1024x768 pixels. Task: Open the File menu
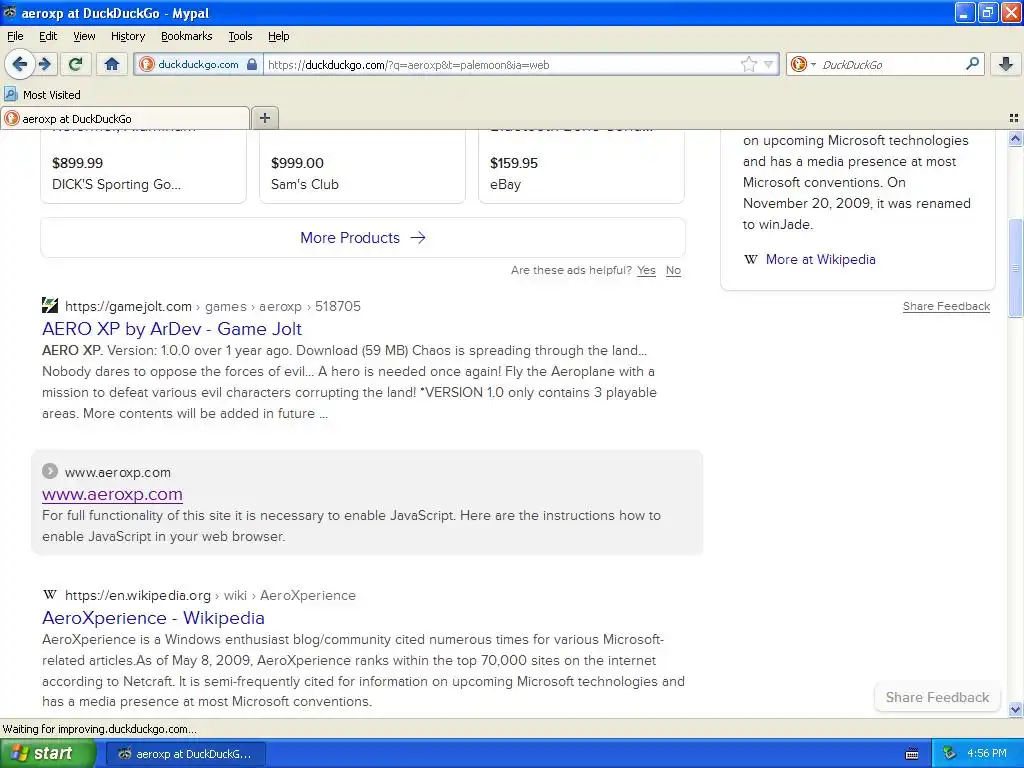[15, 36]
